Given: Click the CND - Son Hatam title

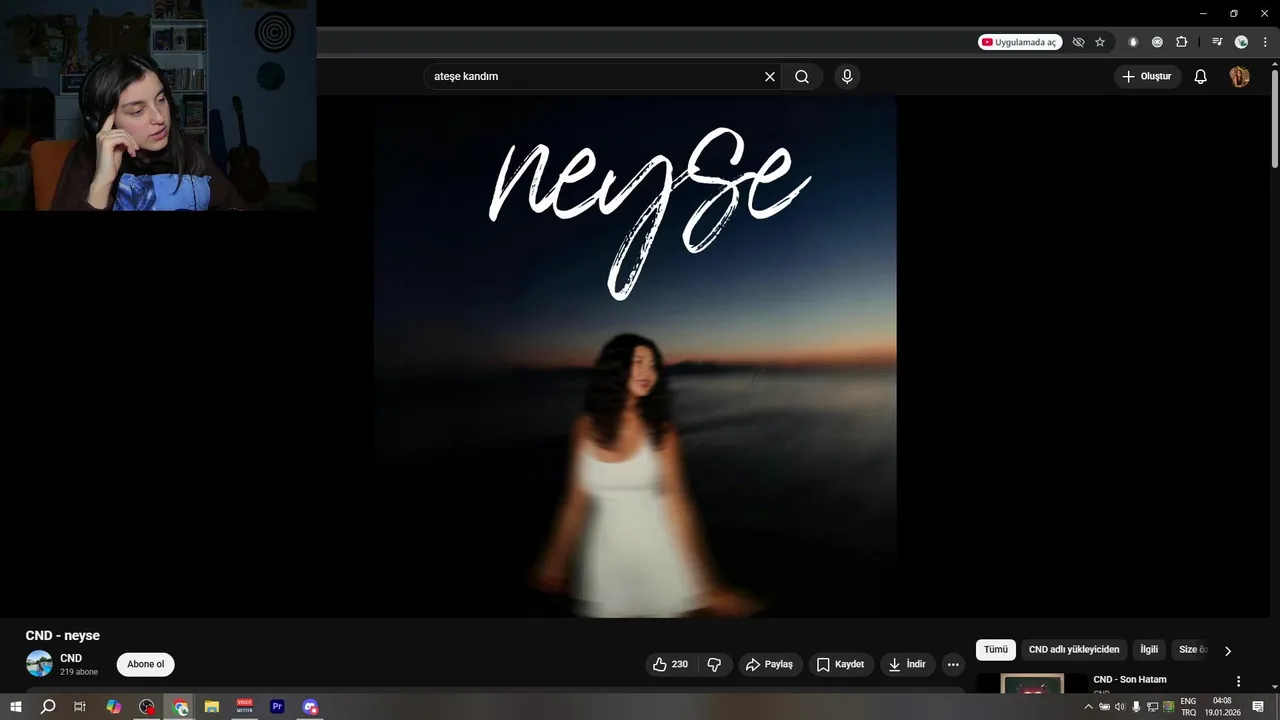Looking at the screenshot, I should click(1130, 680).
